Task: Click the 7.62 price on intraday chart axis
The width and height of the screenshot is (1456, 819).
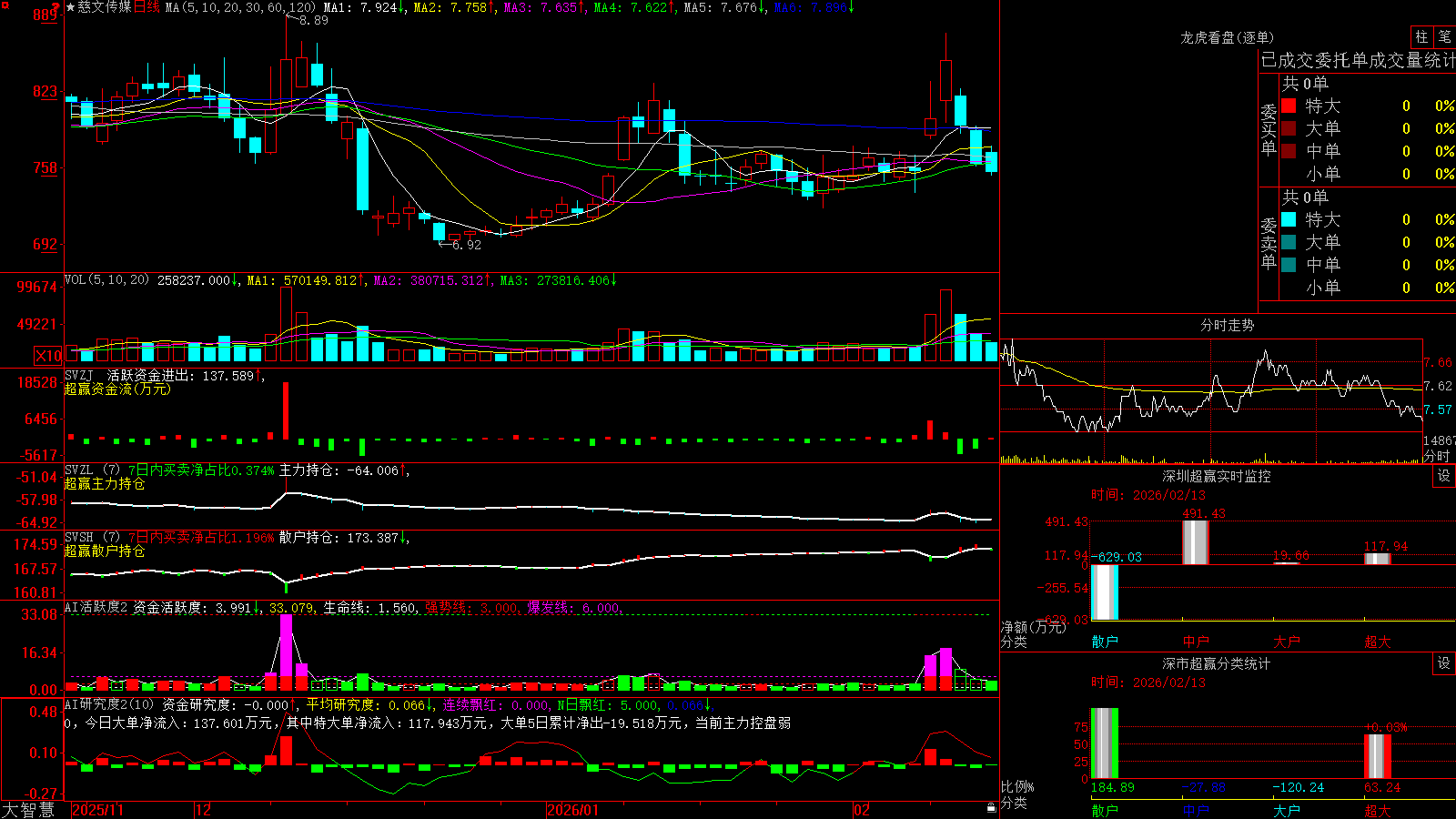Action: 1438,386
